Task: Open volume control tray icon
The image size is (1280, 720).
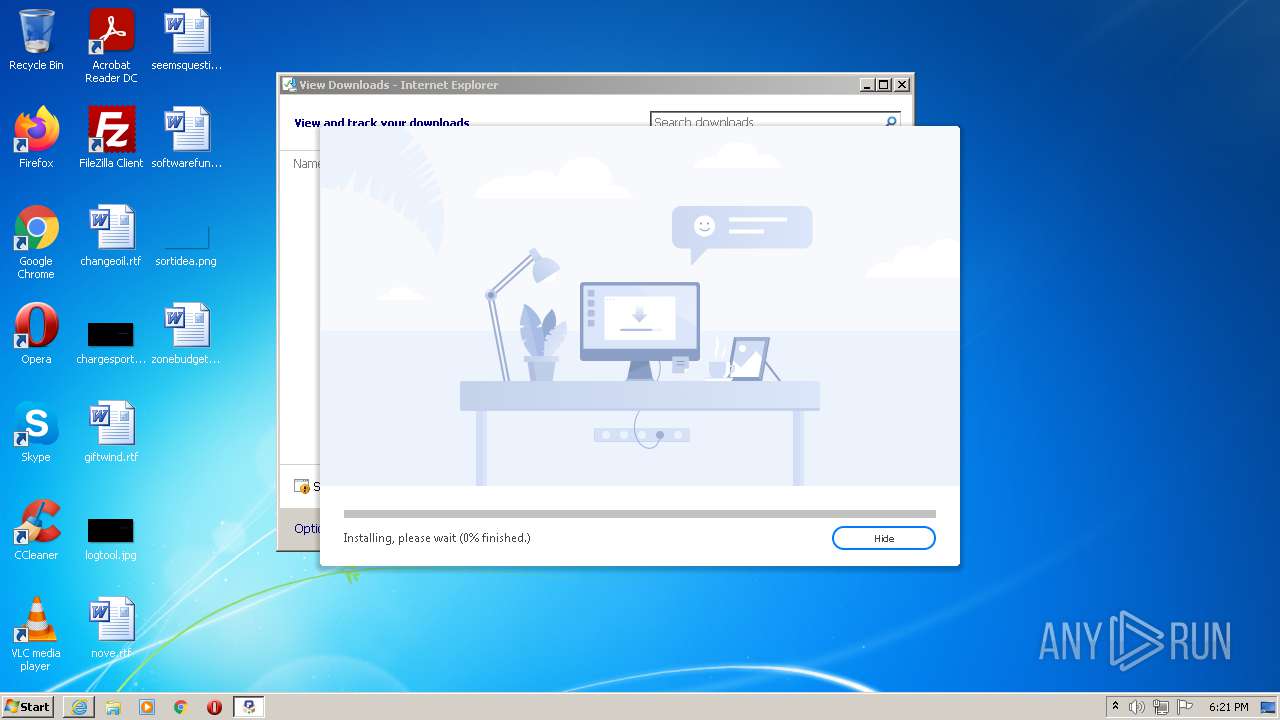Action: [1137, 707]
